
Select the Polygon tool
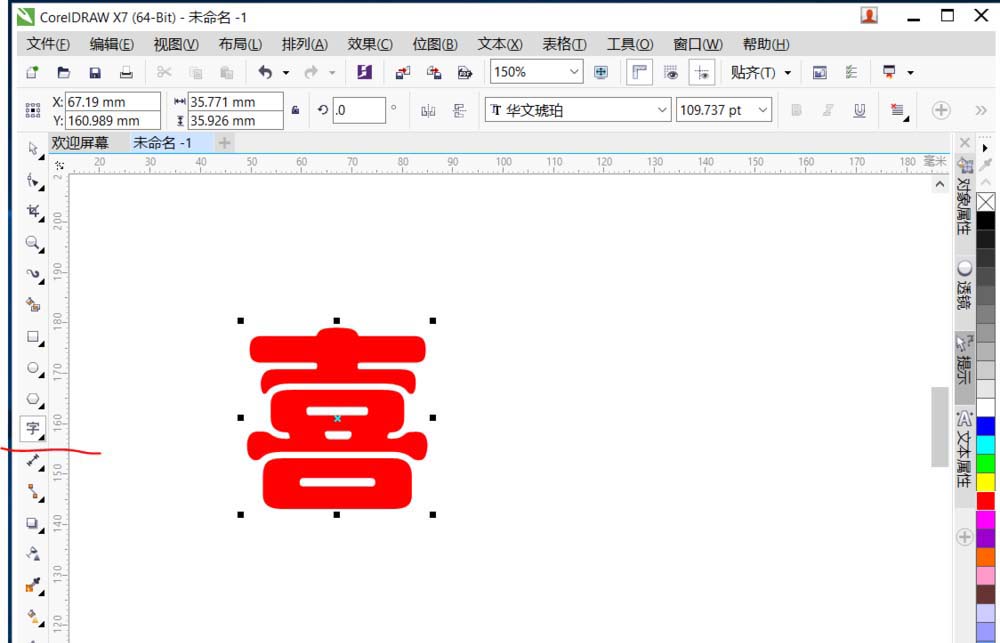click(33, 399)
